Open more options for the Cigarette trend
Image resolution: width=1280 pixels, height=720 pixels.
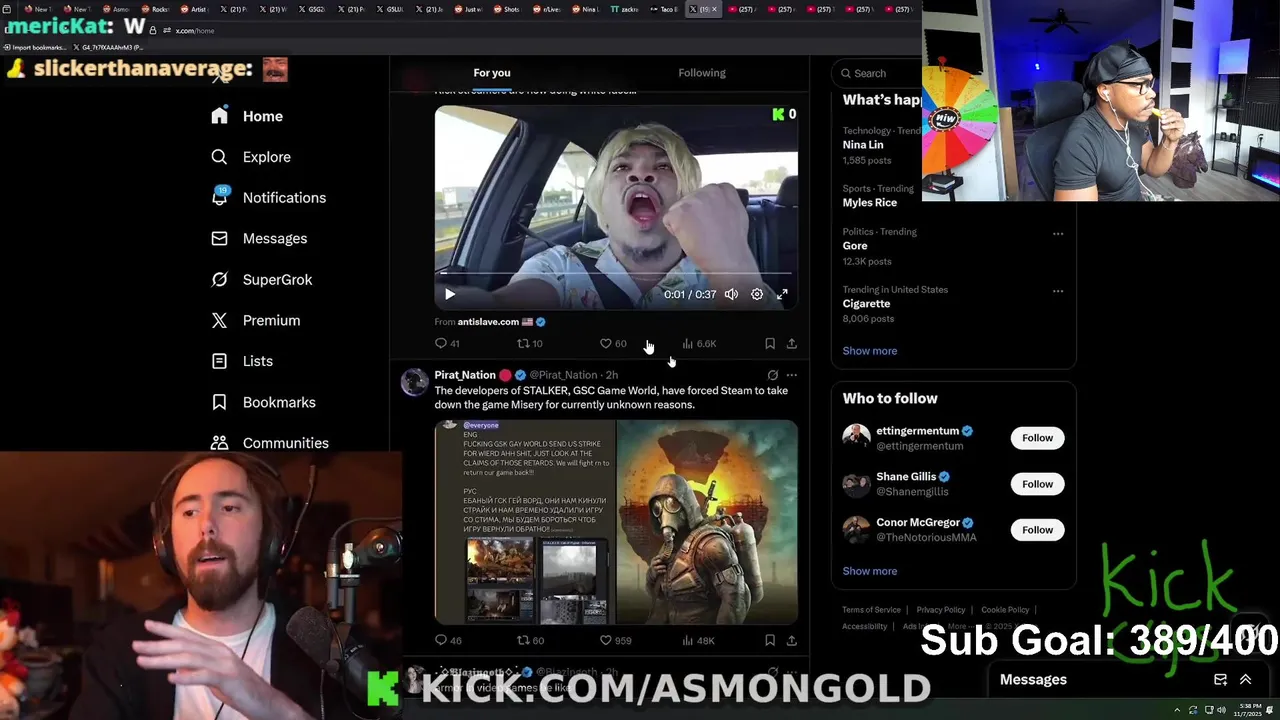tap(1057, 292)
